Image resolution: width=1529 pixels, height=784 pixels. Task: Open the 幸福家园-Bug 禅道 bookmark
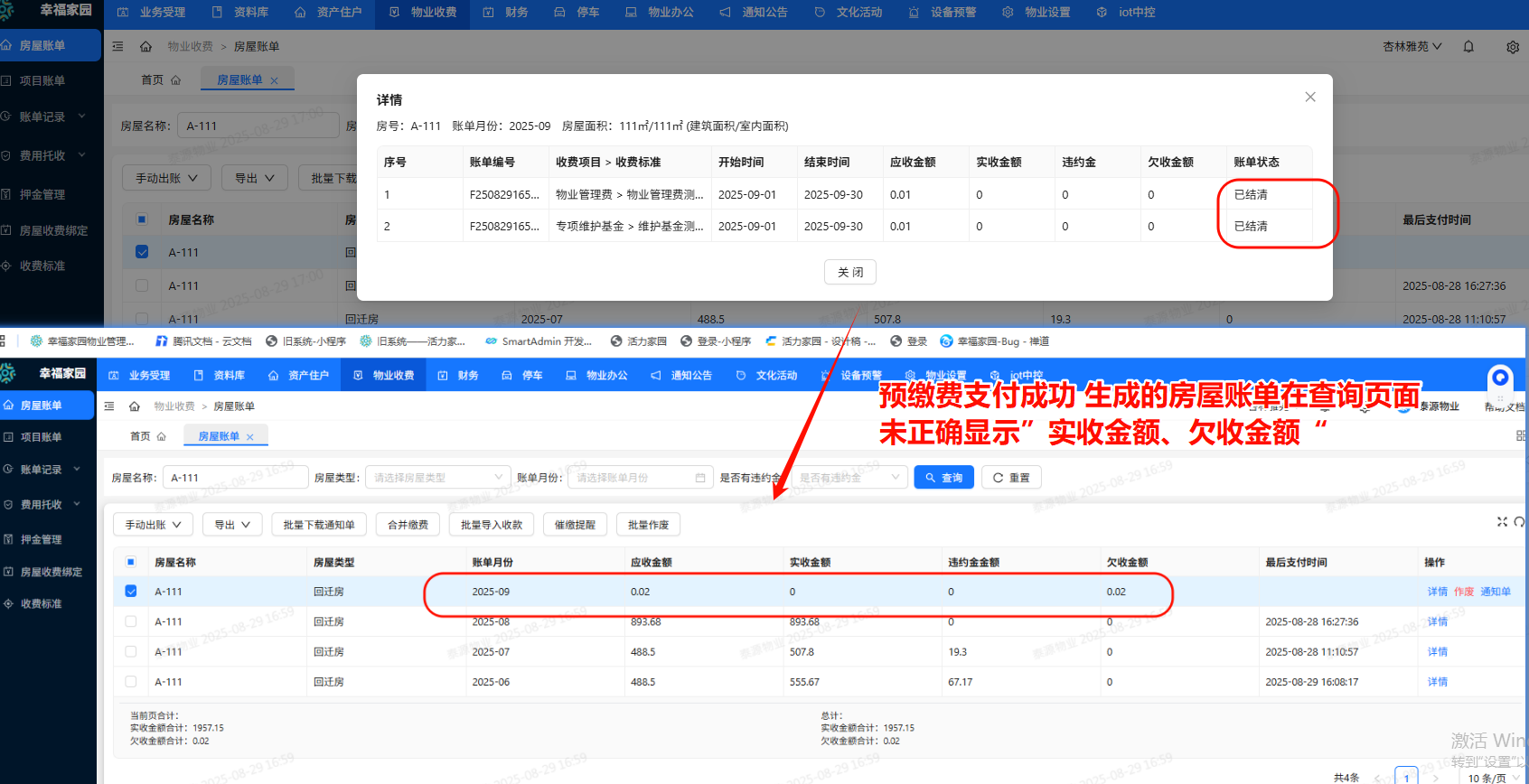pyautogui.click(x=994, y=341)
